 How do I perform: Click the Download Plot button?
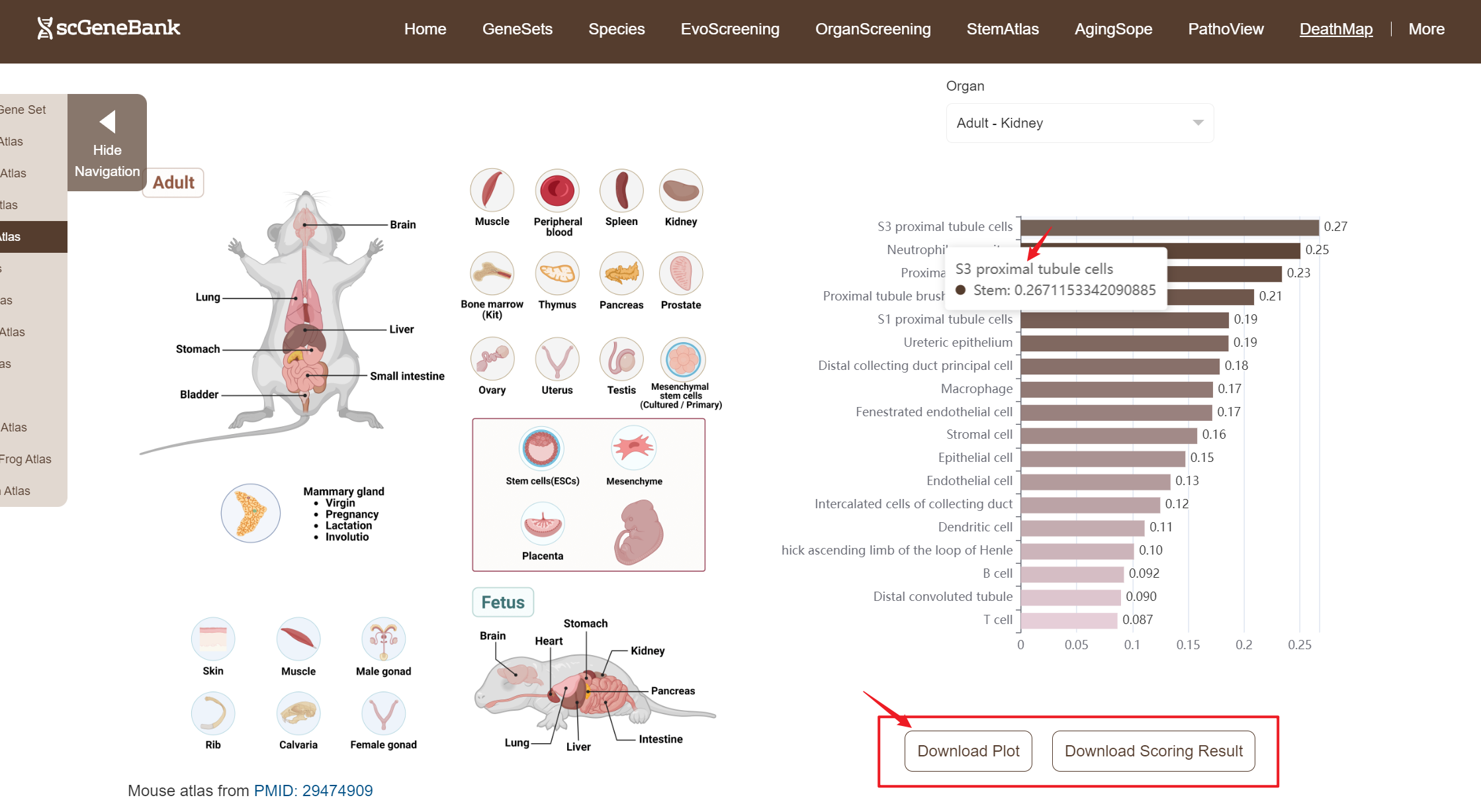(968, 751)
